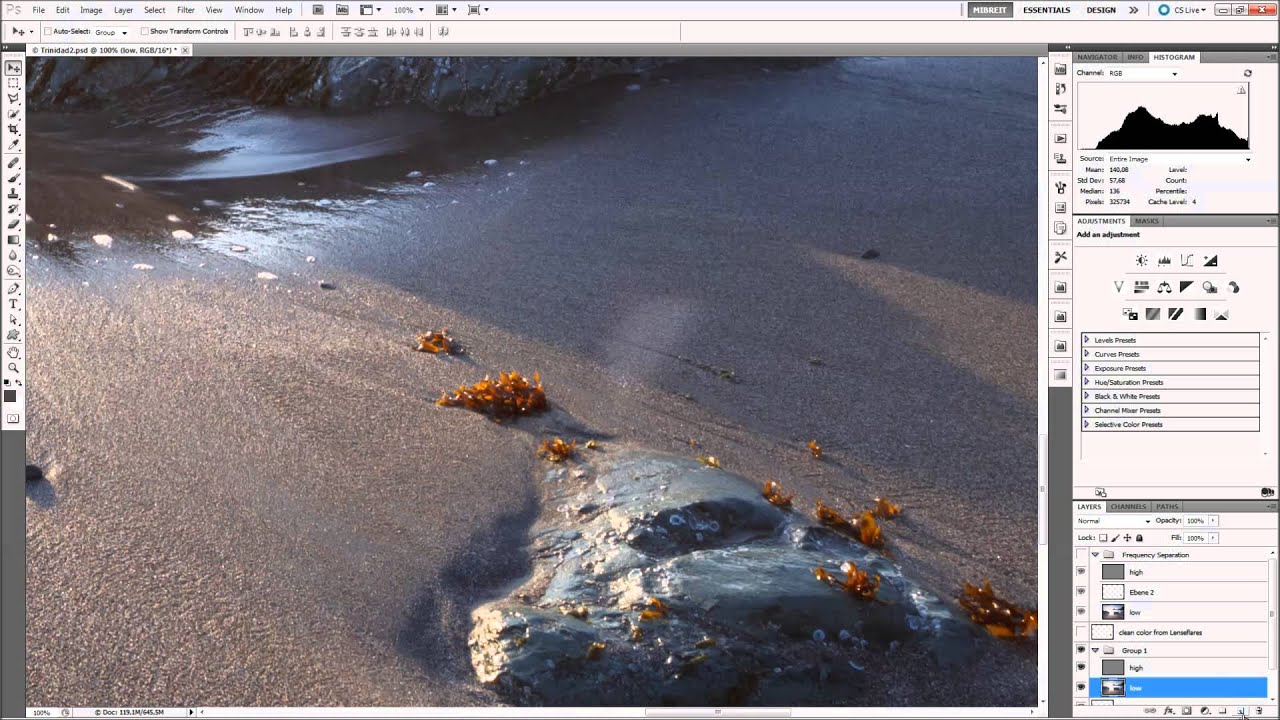Image resolution: width=1280 pixels, height=720 pixels.
Task: Expand the Selective Color Presets list
Action: [1087, 424]
